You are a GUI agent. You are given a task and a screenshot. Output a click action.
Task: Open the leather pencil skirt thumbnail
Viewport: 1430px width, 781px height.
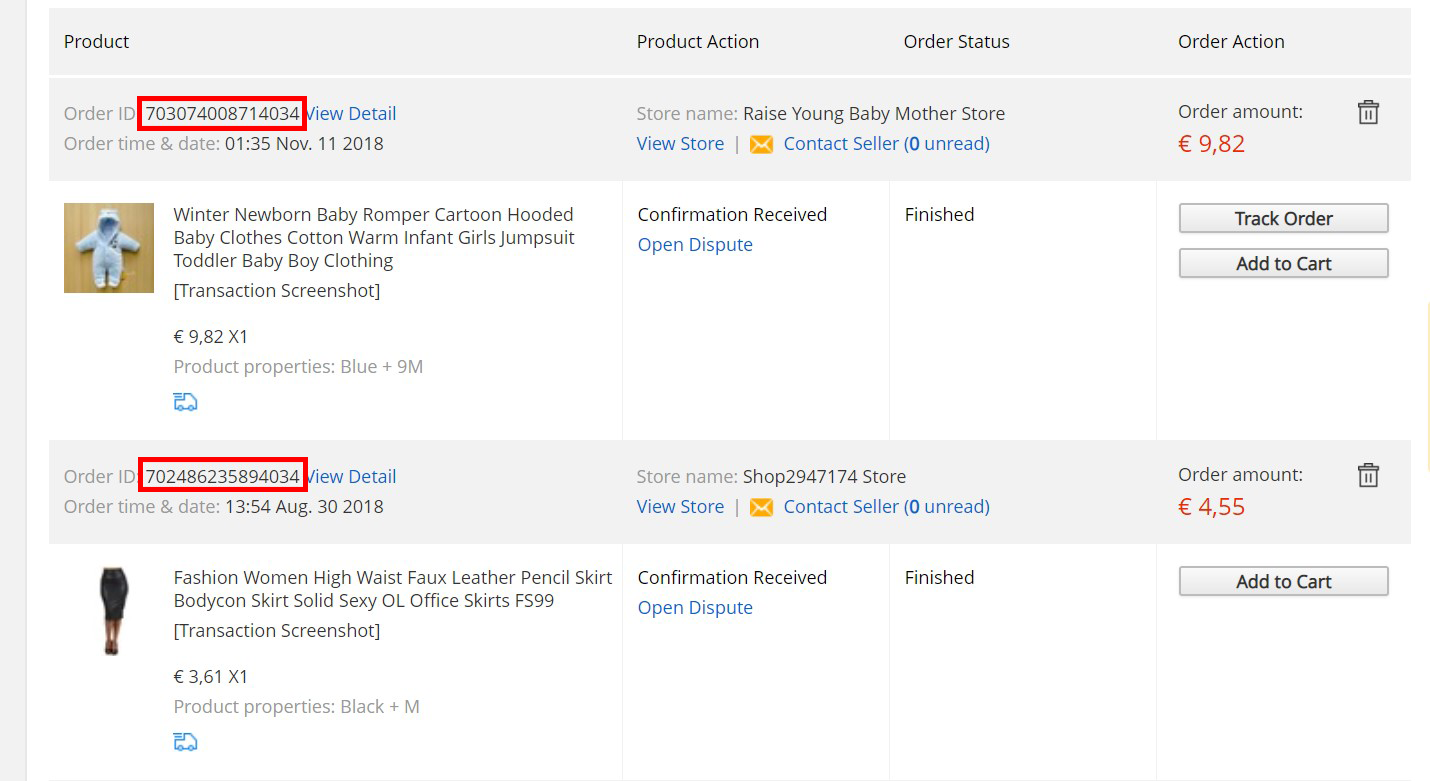tap(109, 611)
